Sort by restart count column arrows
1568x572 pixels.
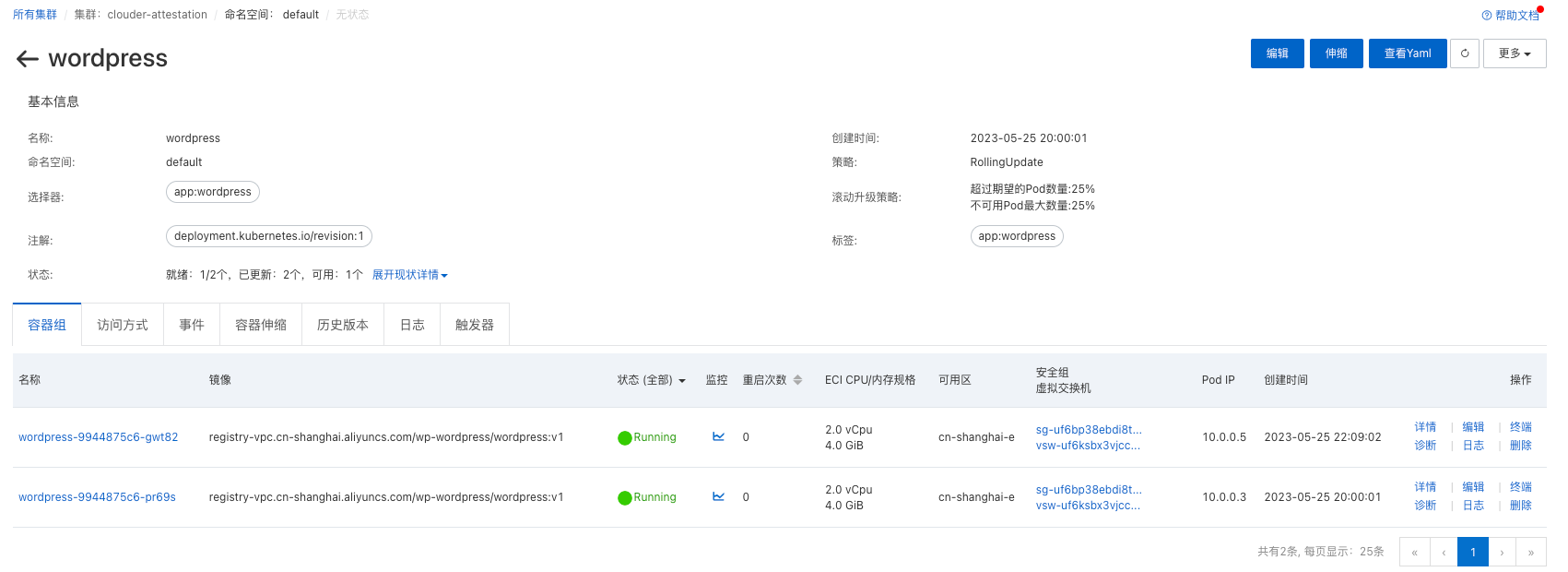tap(797, 380)
